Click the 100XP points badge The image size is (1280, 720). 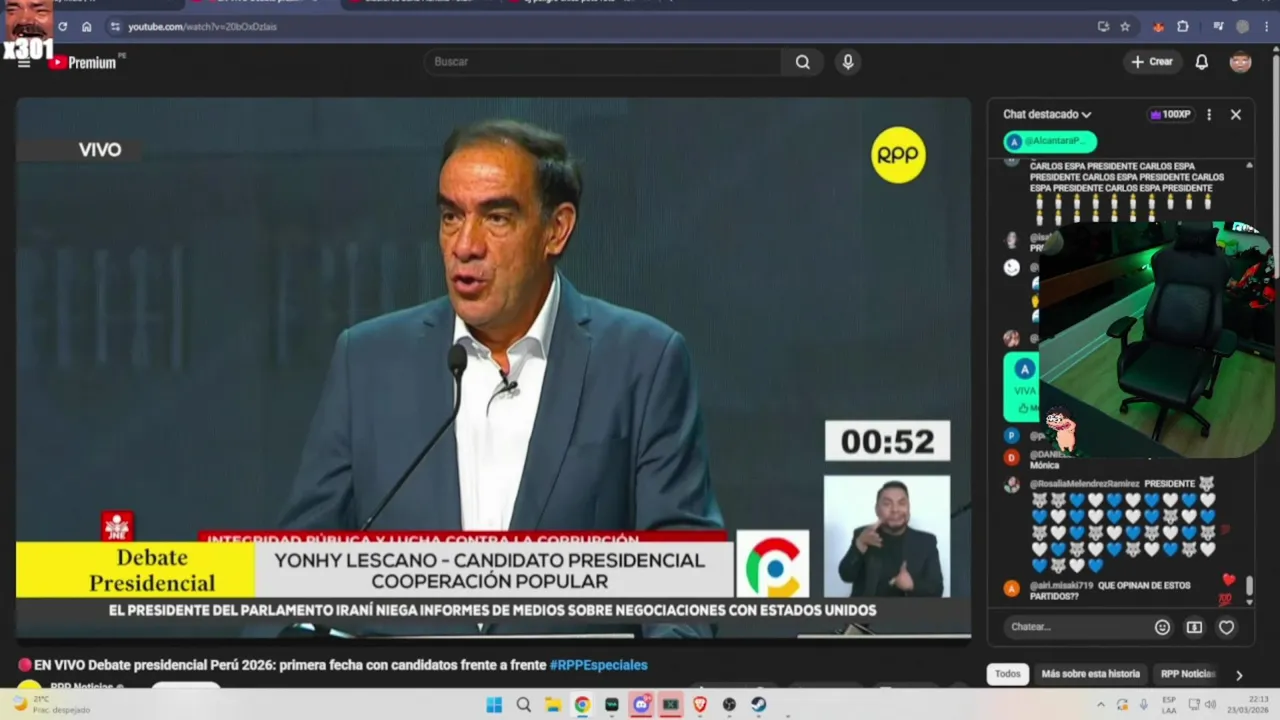pyautogui.click(x=1170, y=115)
